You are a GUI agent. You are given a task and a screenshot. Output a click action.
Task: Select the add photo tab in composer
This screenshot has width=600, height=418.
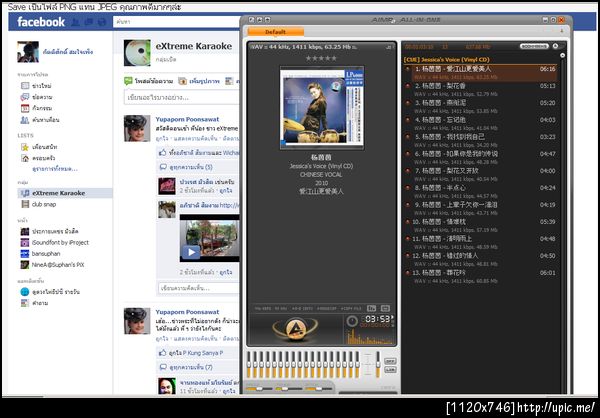coord(199,81)
